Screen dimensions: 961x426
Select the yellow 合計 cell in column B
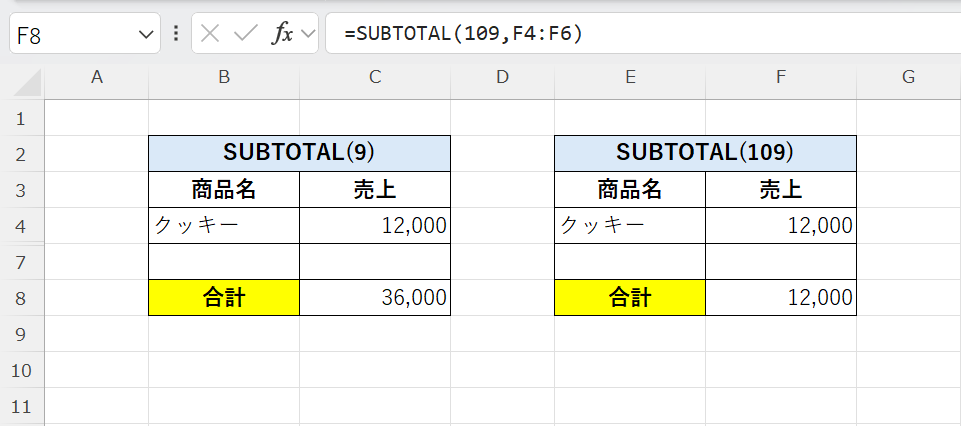pos(224,298)
